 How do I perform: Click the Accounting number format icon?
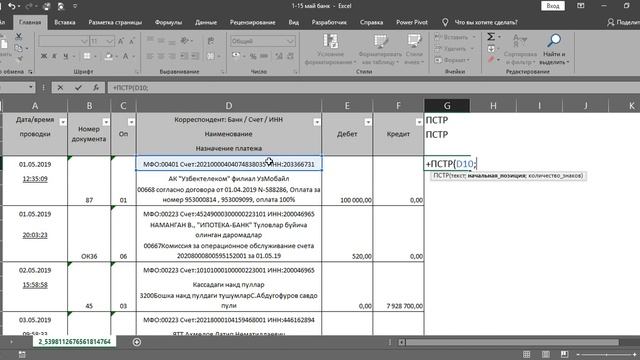tap(236, 56)
